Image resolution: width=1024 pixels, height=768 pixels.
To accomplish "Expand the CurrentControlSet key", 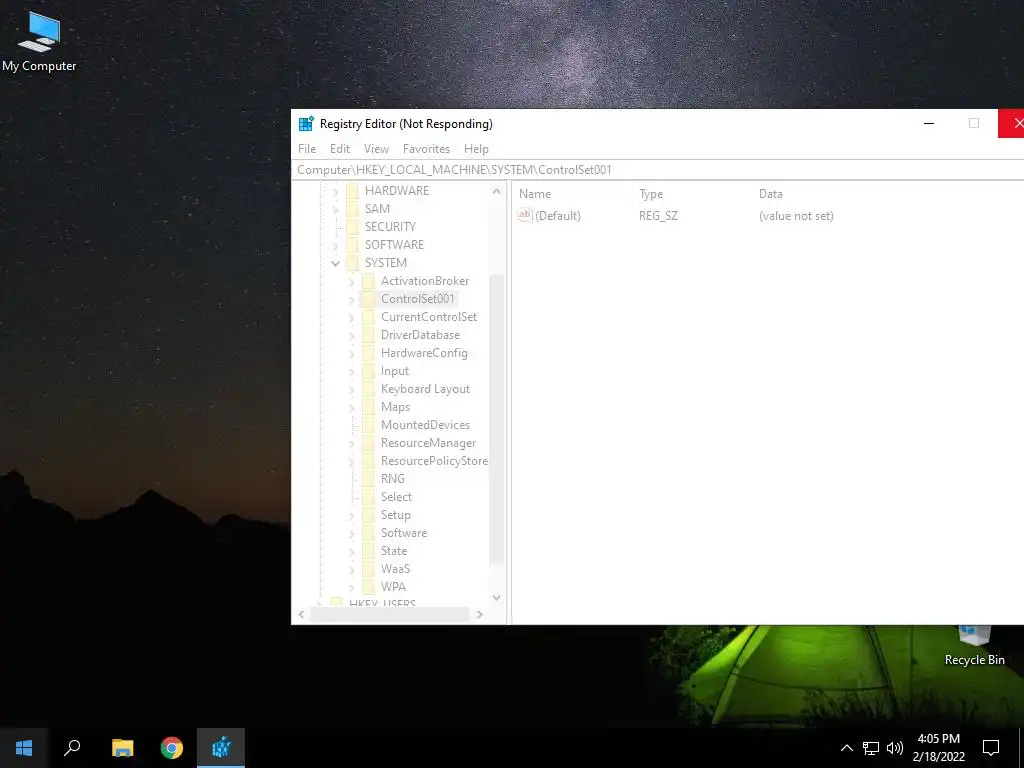I will (x=351, y=317).
